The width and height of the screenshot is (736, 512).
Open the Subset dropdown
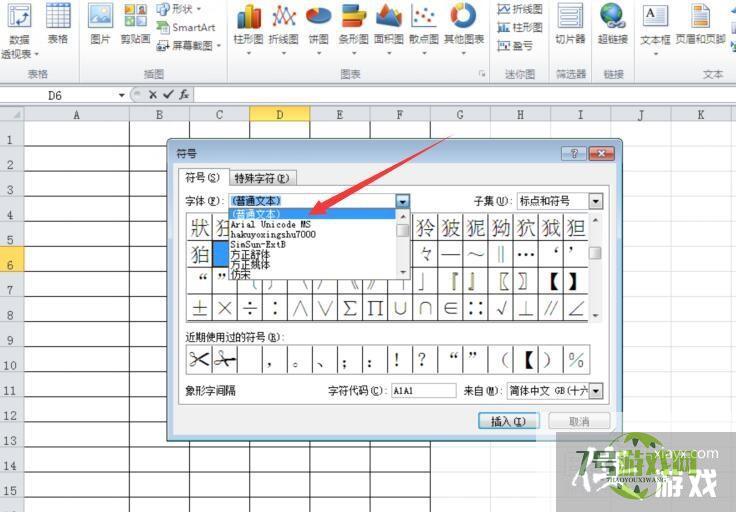[x=596, y=201]
